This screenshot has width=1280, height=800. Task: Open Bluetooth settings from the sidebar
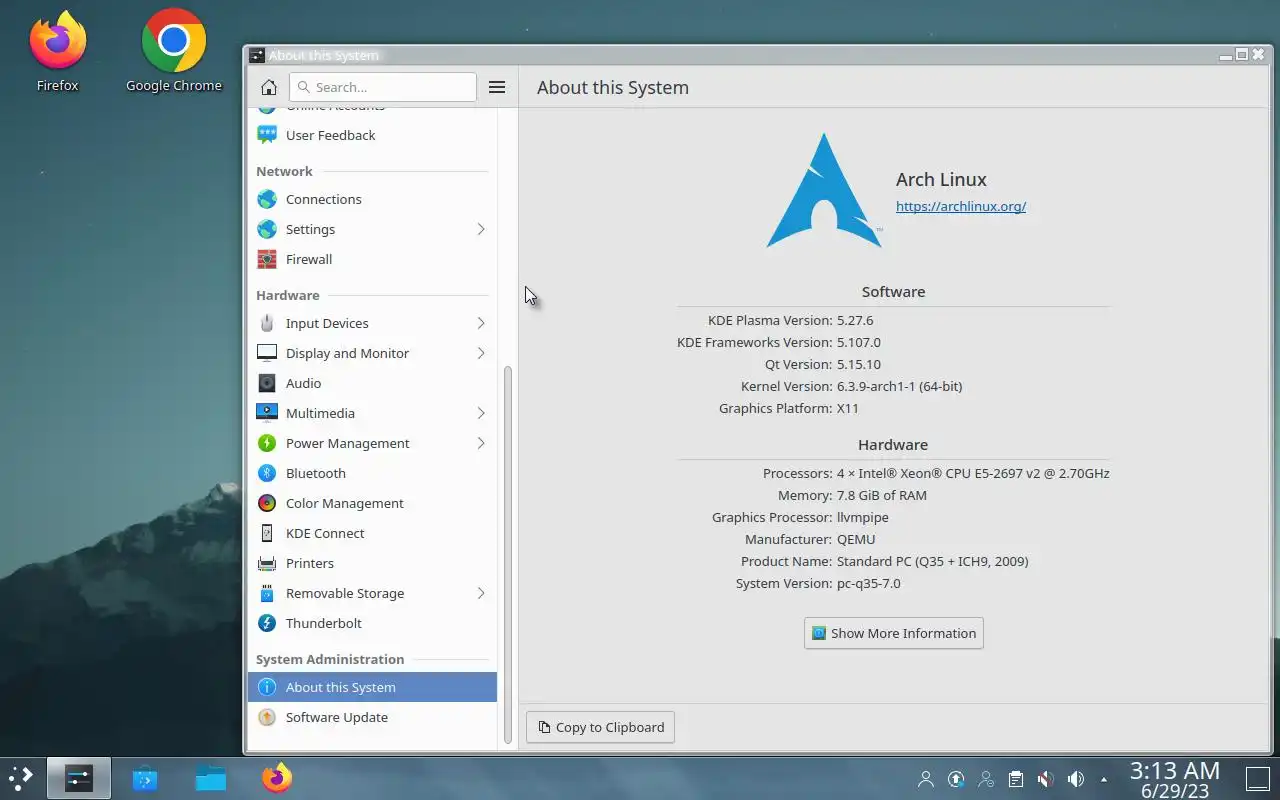372,473
